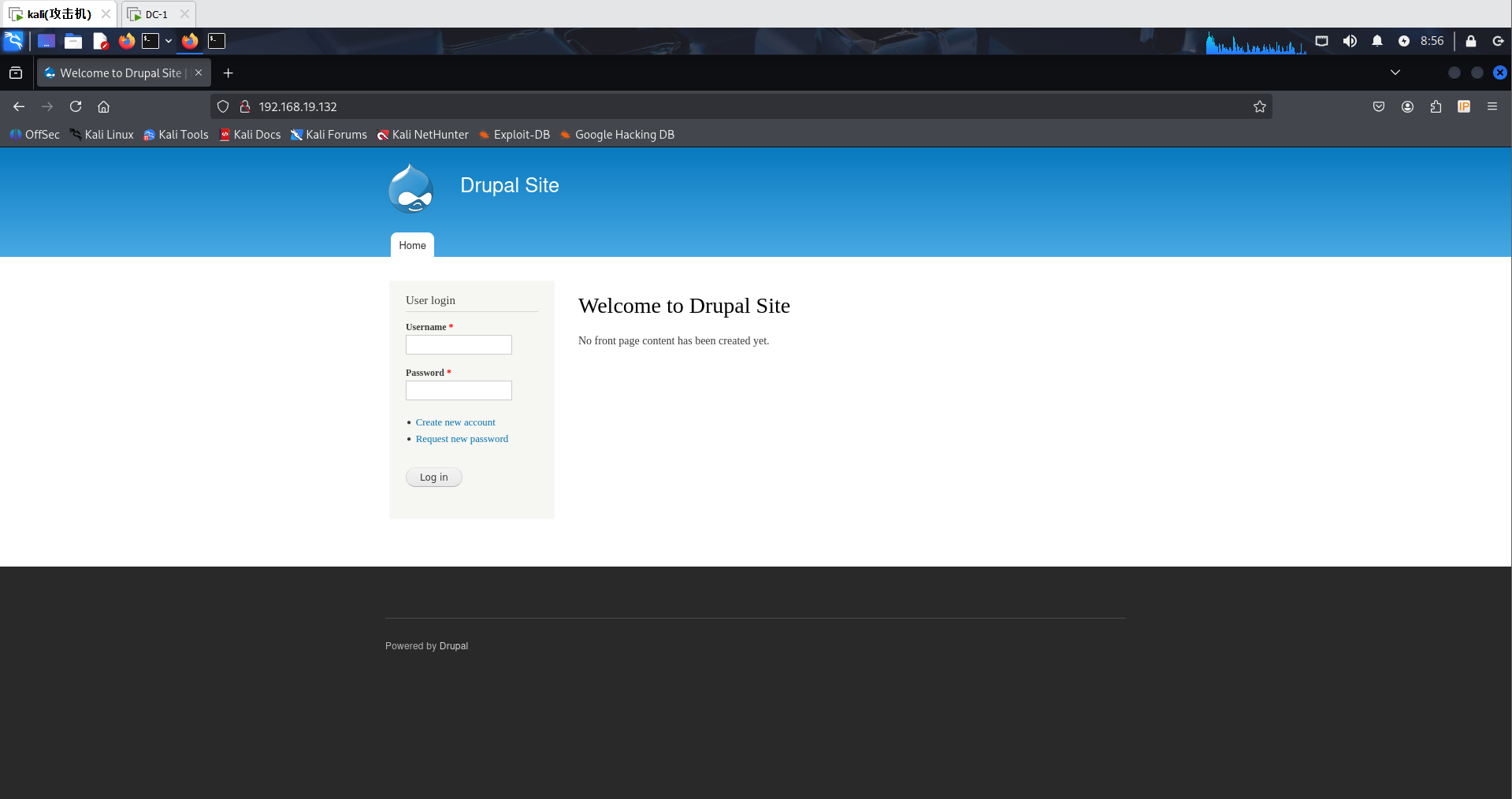Go to the Firefox home page
Image resolution: width=1512 pixels, height=799 pixels.
(103, 106)
